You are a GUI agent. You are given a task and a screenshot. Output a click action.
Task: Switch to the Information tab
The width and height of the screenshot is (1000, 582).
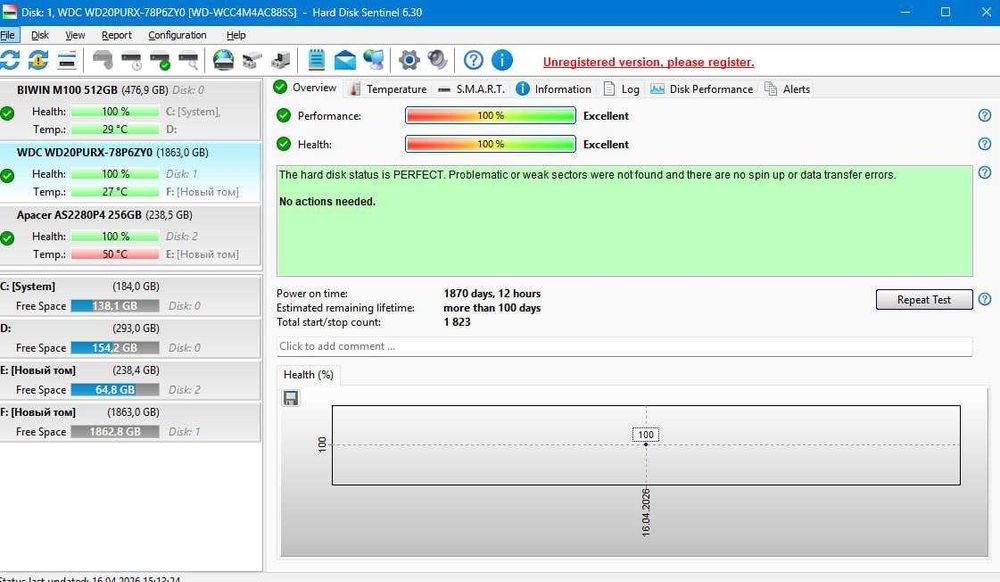pyautogui.click(x=554, y=89)
